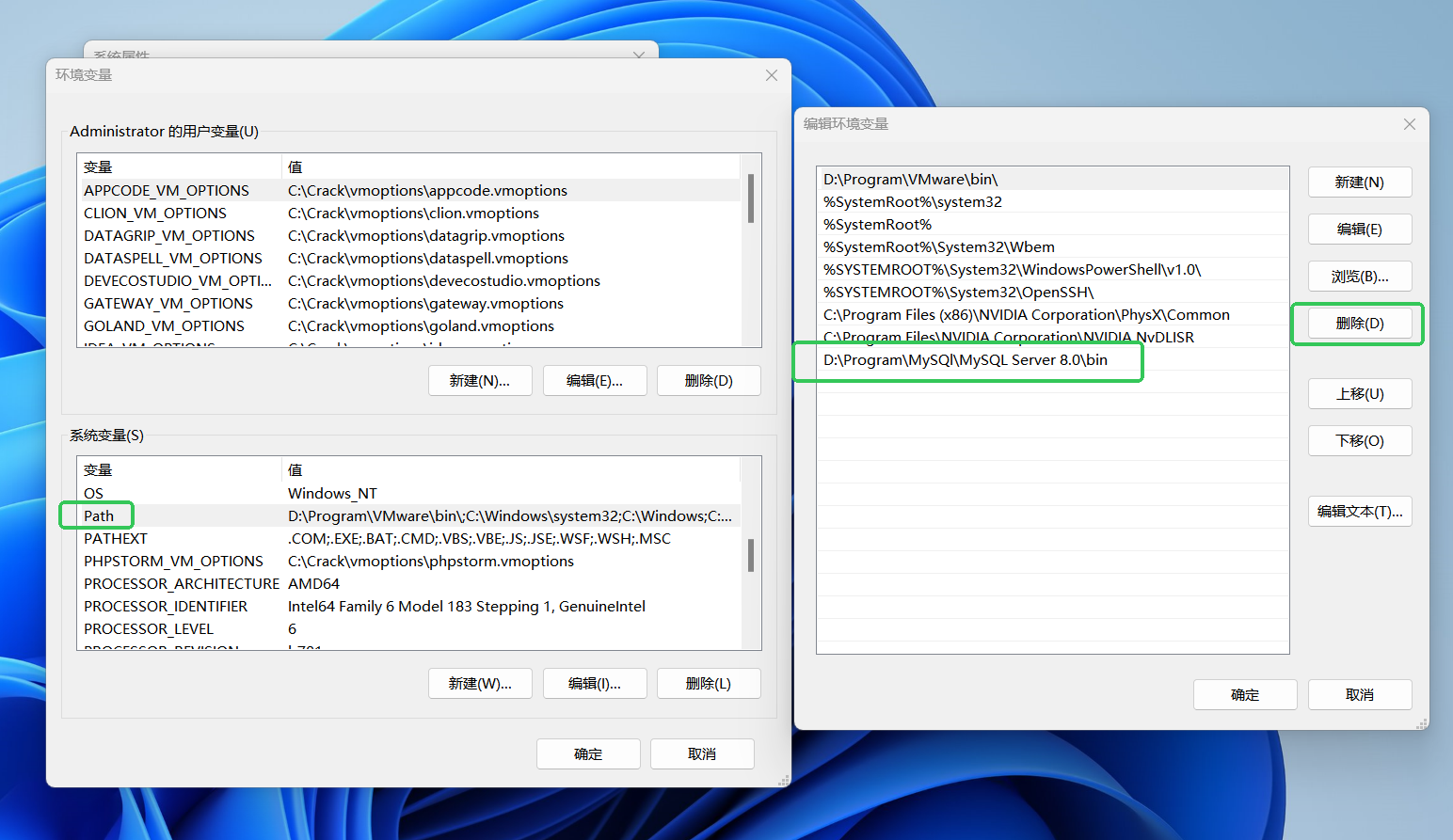Select the DEVECOSTUDIO_VM_OPTI... user variable

[x=409, y=281]
